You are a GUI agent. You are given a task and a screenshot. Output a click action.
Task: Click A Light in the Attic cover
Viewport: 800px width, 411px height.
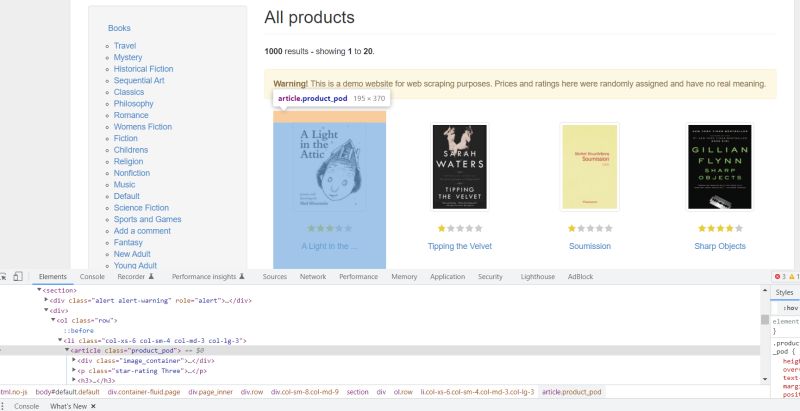[330, 167]
